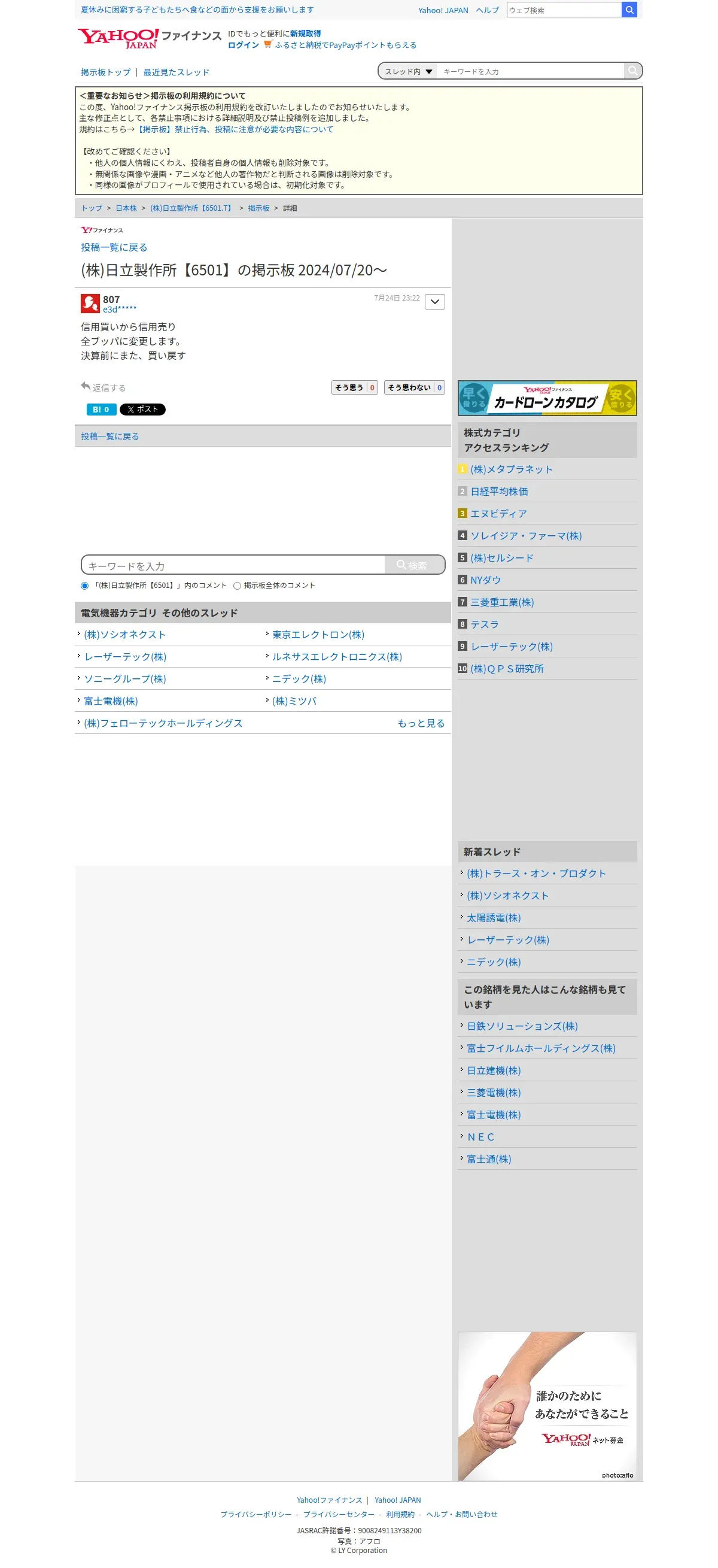Open the Yahoo! ネット募金 handshake banner
The width and height of the screenshot is (718, 1568).
tap(547, 1406)
